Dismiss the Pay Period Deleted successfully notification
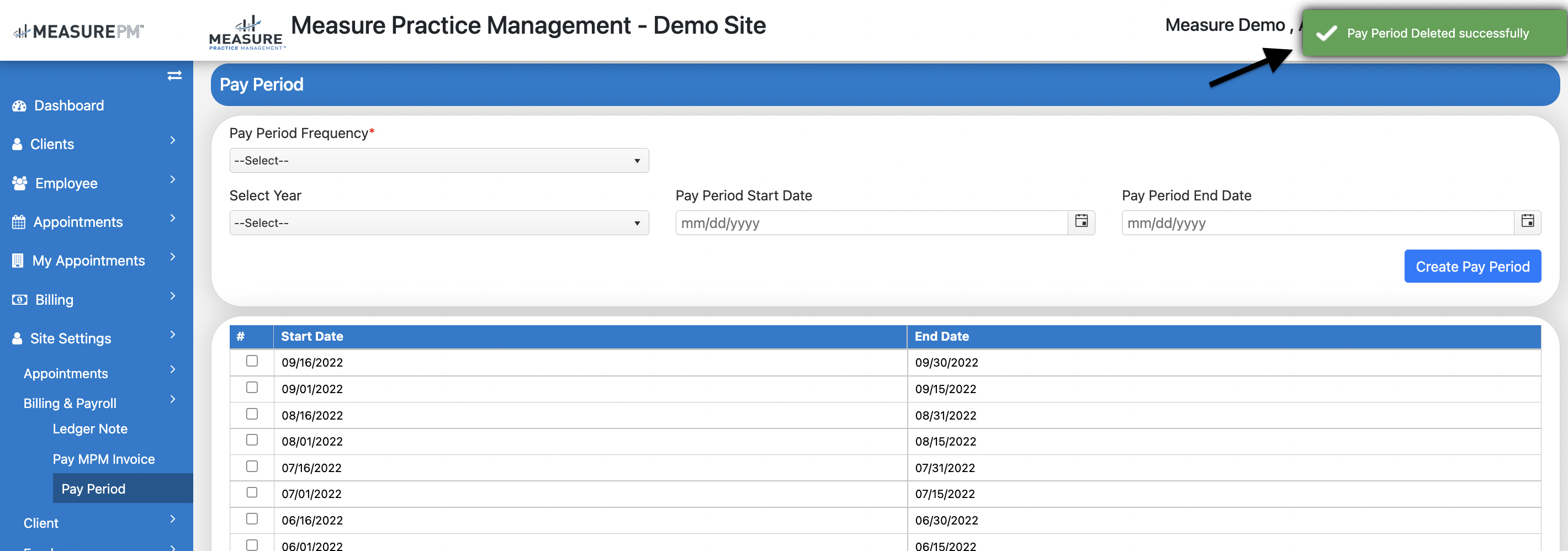 1434,34
